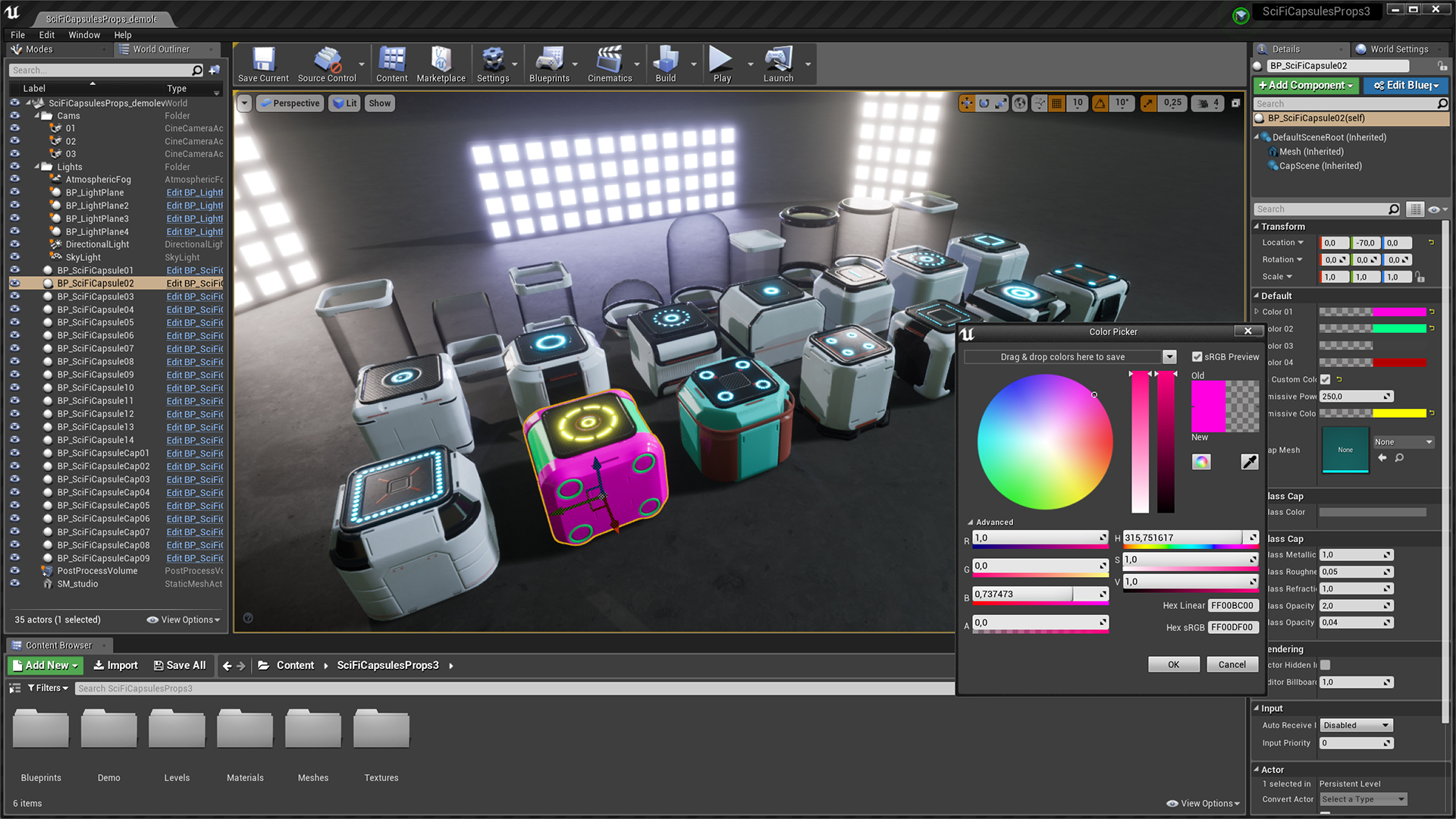Open the Perspective viewport dropdown
The width and height of the screenshot is (1456, 819).
[290, 103]
